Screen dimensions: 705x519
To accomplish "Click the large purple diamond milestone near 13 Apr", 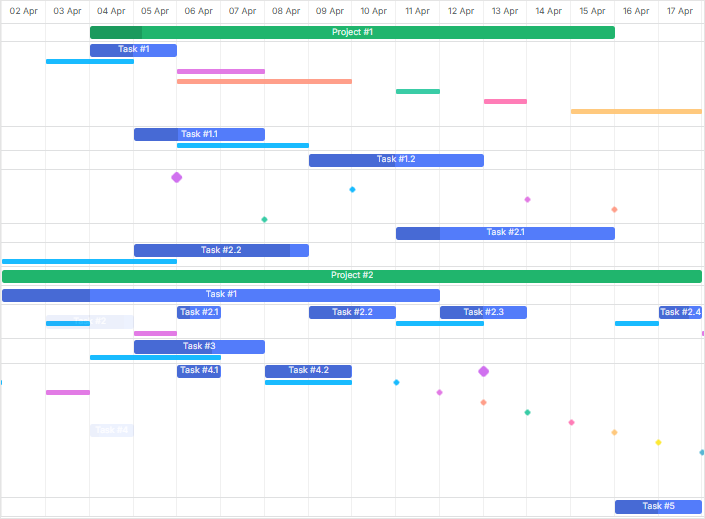I will [484, 371].
